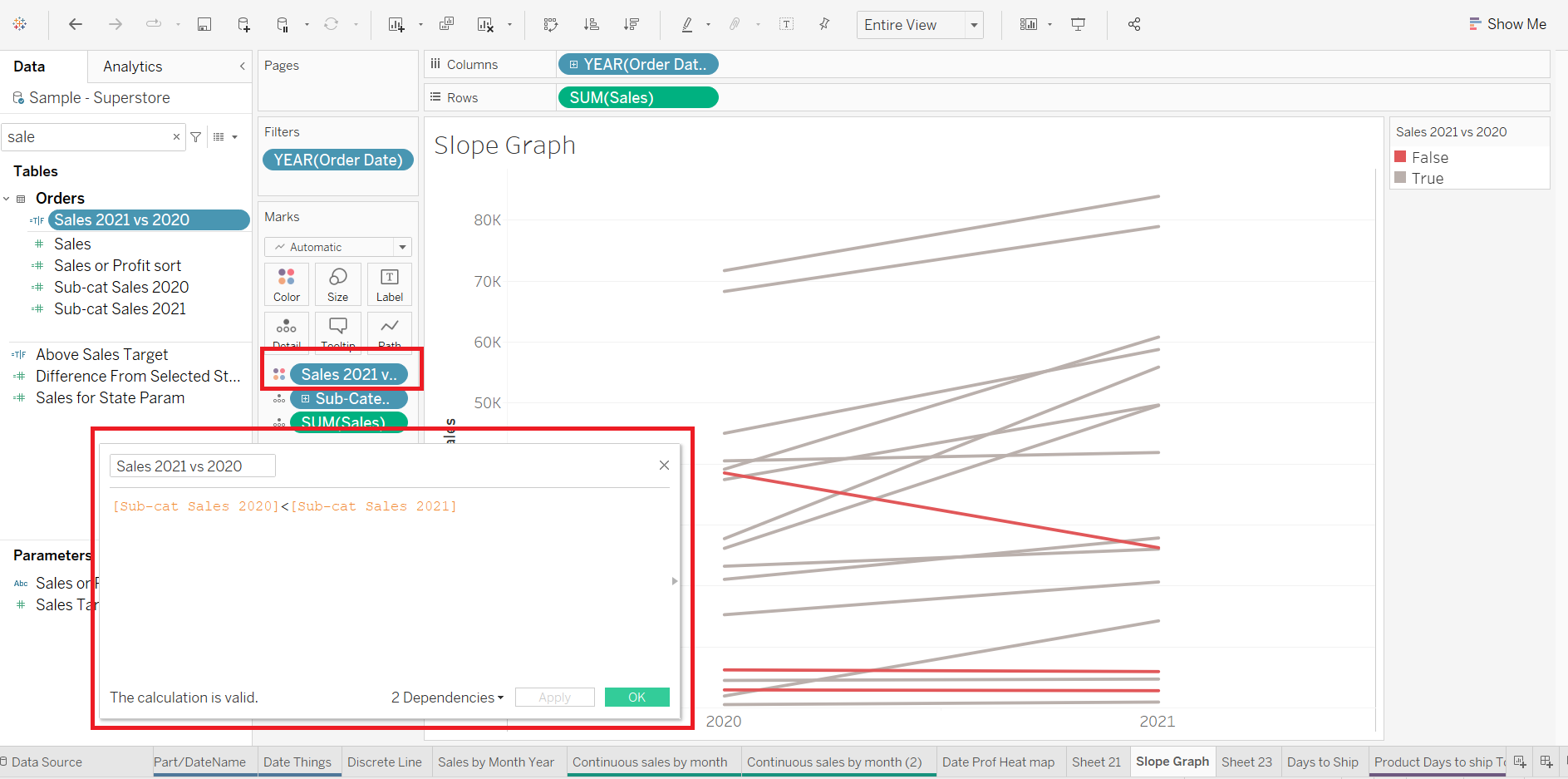Toggle the Show Mark Labels icon
This screenshot has height=779, width=1568.
[x=786, y=24]
